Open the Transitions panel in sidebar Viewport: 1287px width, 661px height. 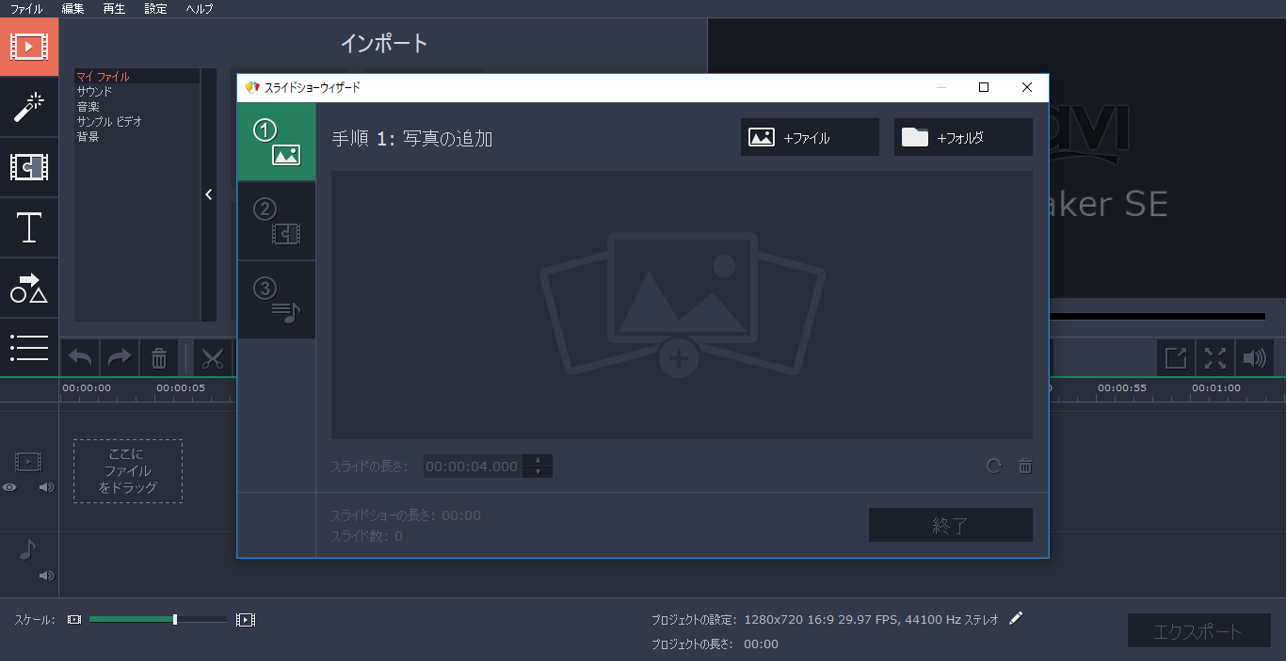click(x=29, y=167)
